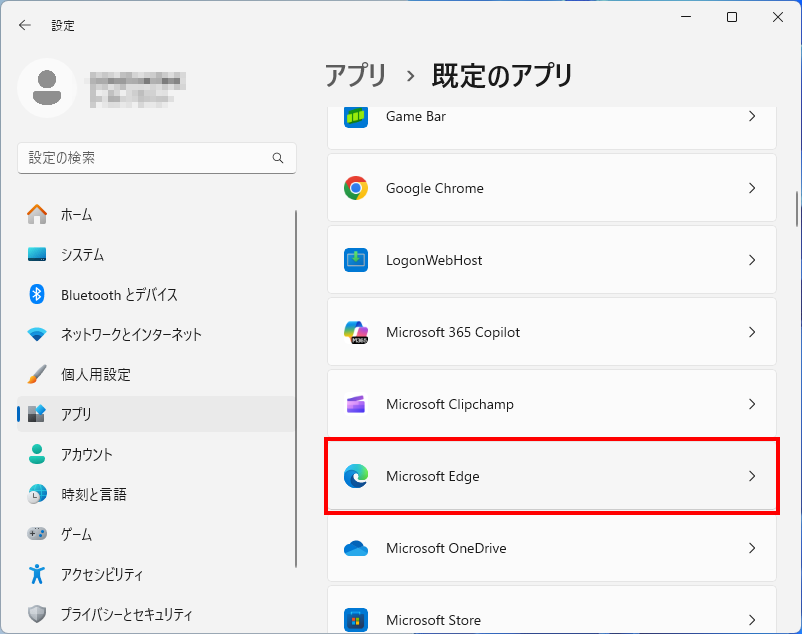Image resolution: width=802 pixels, height=634 pixels.
Task: Click the Microsoft 365 Copilot label
Action: (453, 332)
